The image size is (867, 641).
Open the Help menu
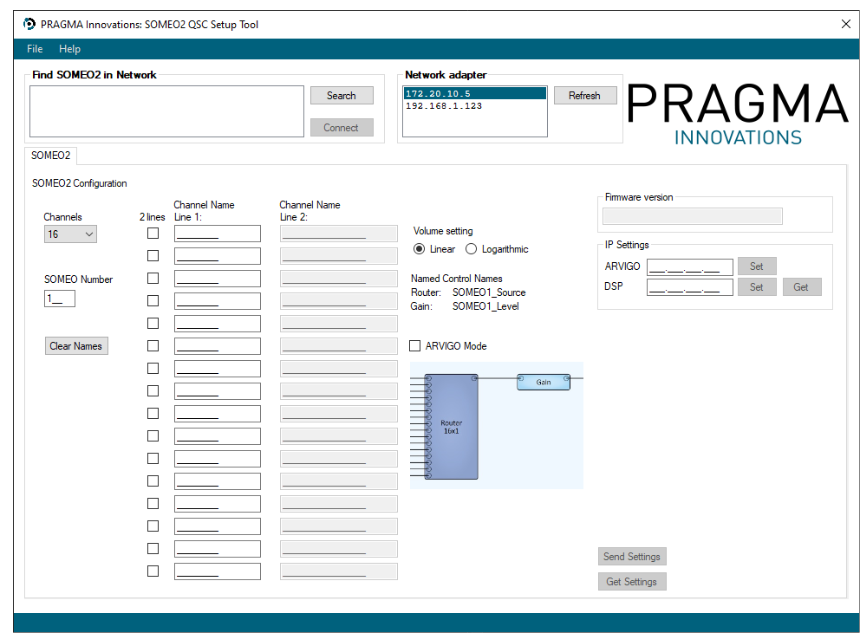pos(70,49)
